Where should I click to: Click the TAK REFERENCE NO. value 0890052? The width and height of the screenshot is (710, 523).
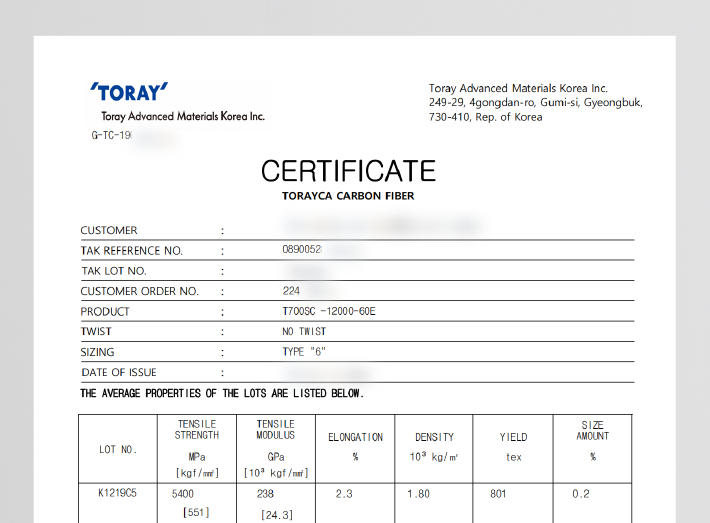tap(302, 251)
